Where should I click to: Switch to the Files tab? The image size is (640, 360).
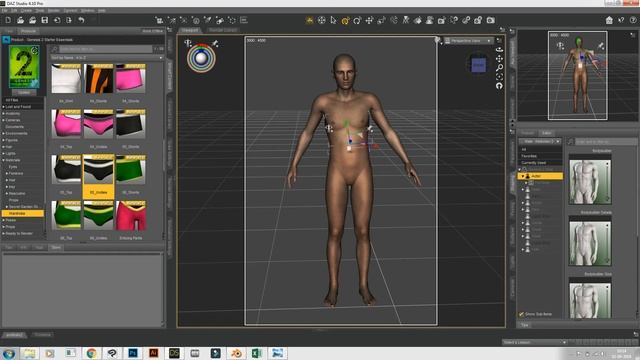pos(9,31)
